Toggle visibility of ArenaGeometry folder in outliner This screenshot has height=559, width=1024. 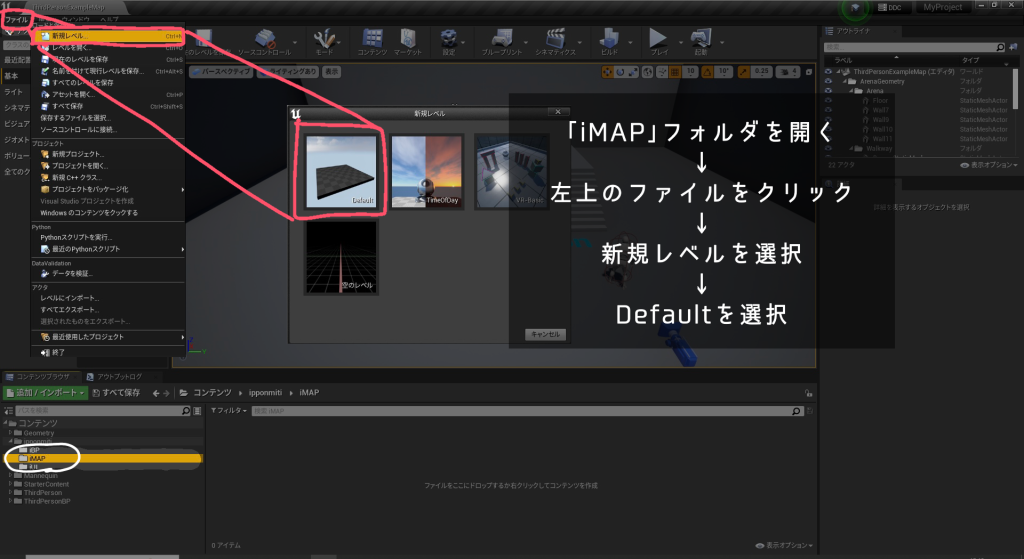(x=829, y=82)
